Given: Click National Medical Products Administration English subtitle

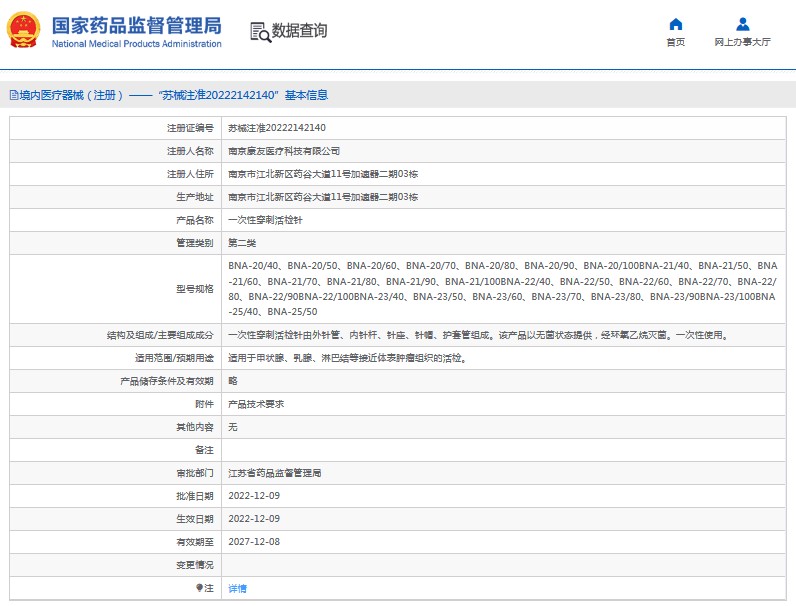Looking at the screenshot, I should pyautogui.click(x=137, y=44).
